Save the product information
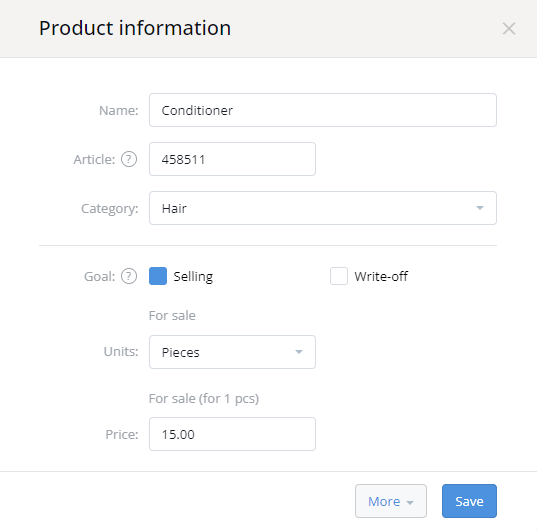 pyautogui.click(x=469, y=501)
